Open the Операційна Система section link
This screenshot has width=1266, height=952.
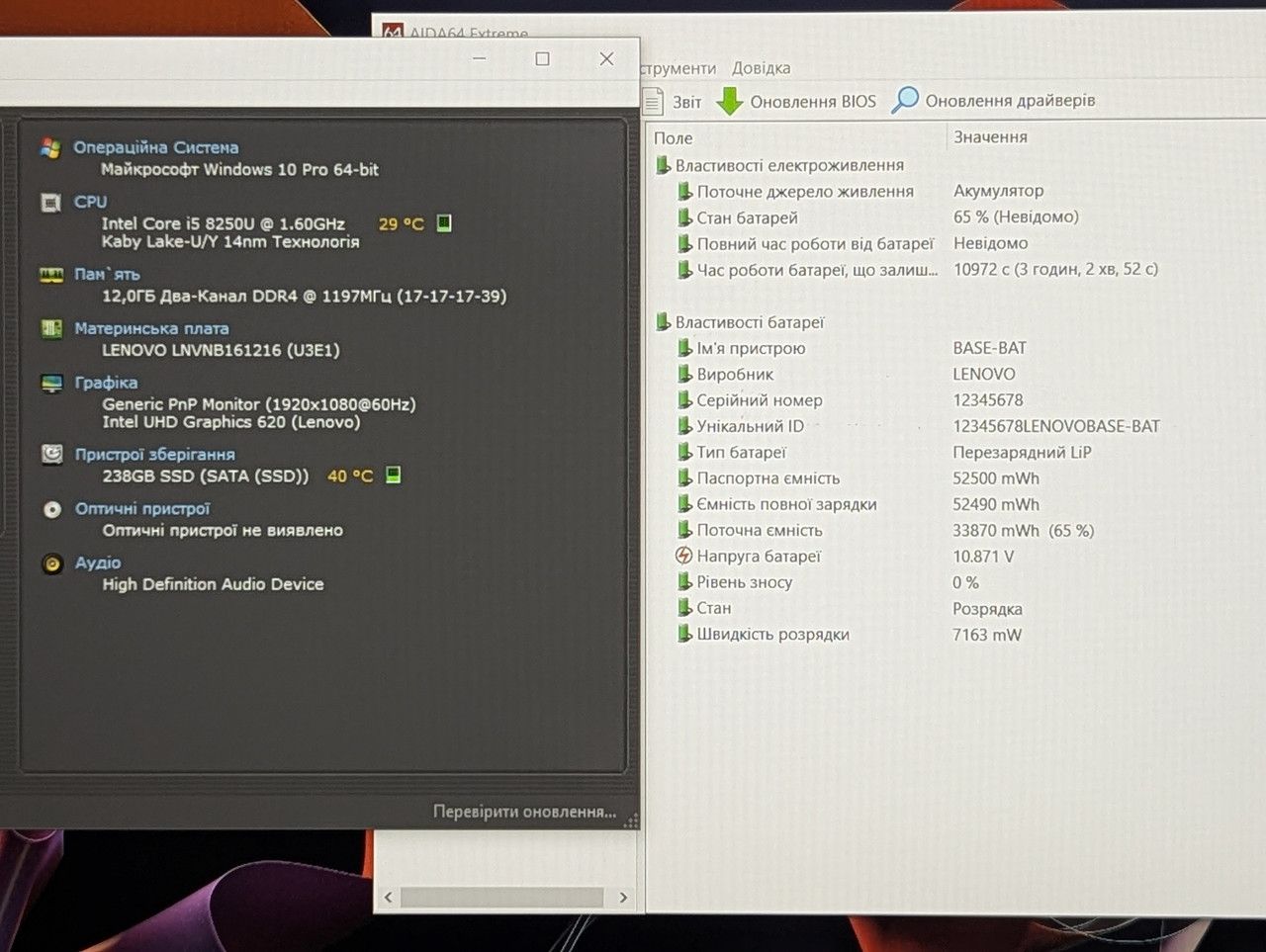pyautogui.click(x=156, y=147)
